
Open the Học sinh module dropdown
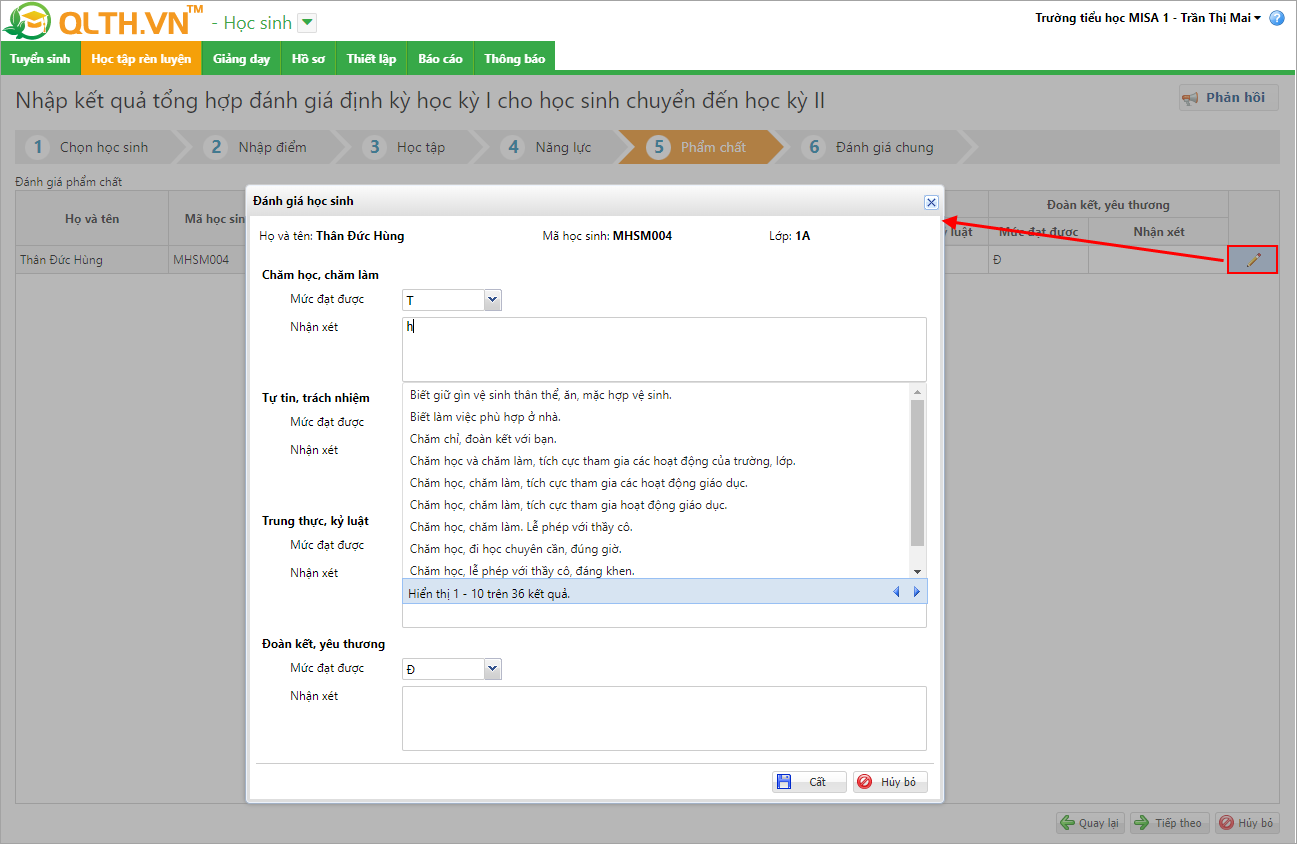tap(307, 23)
